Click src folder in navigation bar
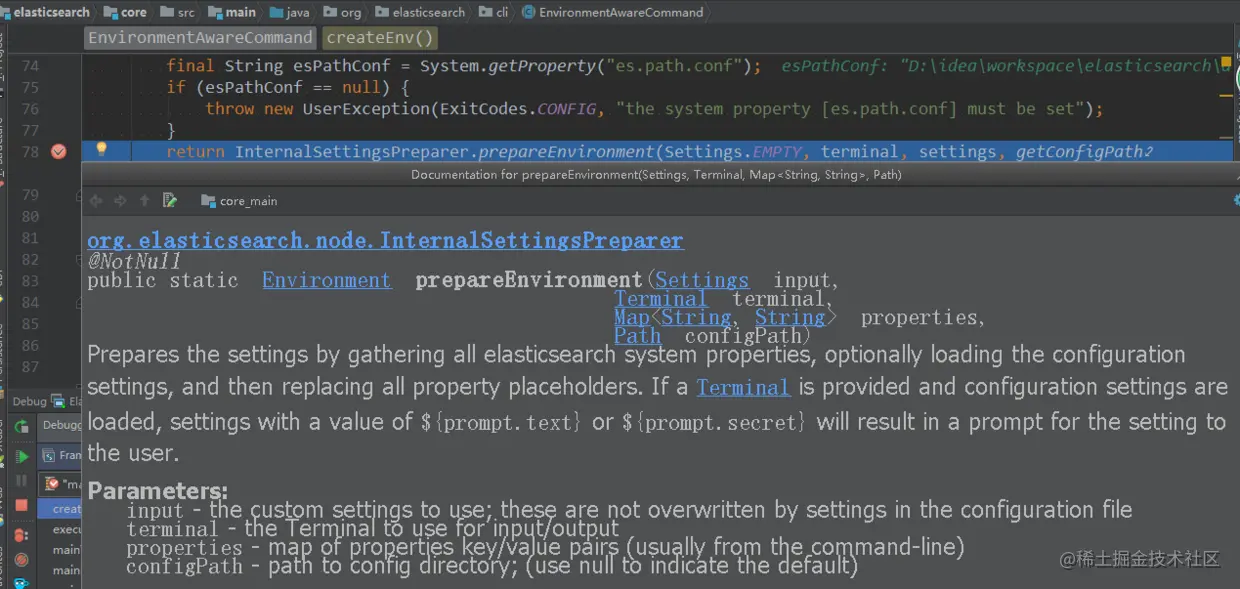 pos(178,12)
